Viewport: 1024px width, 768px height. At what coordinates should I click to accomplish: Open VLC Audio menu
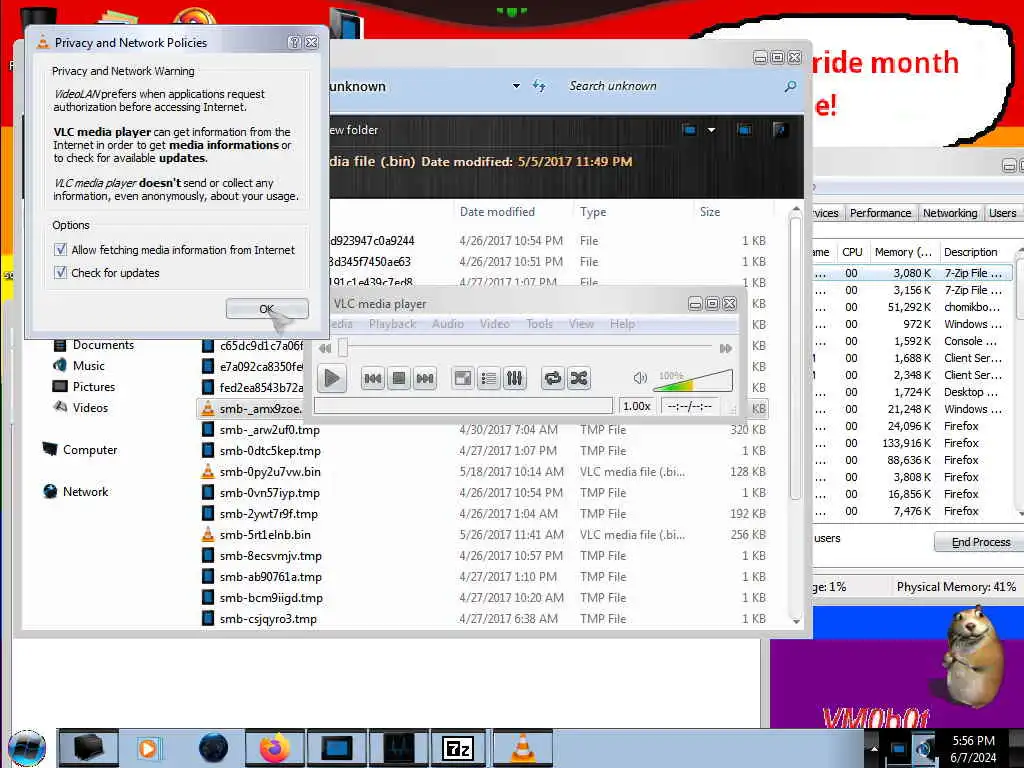point(447,324)
